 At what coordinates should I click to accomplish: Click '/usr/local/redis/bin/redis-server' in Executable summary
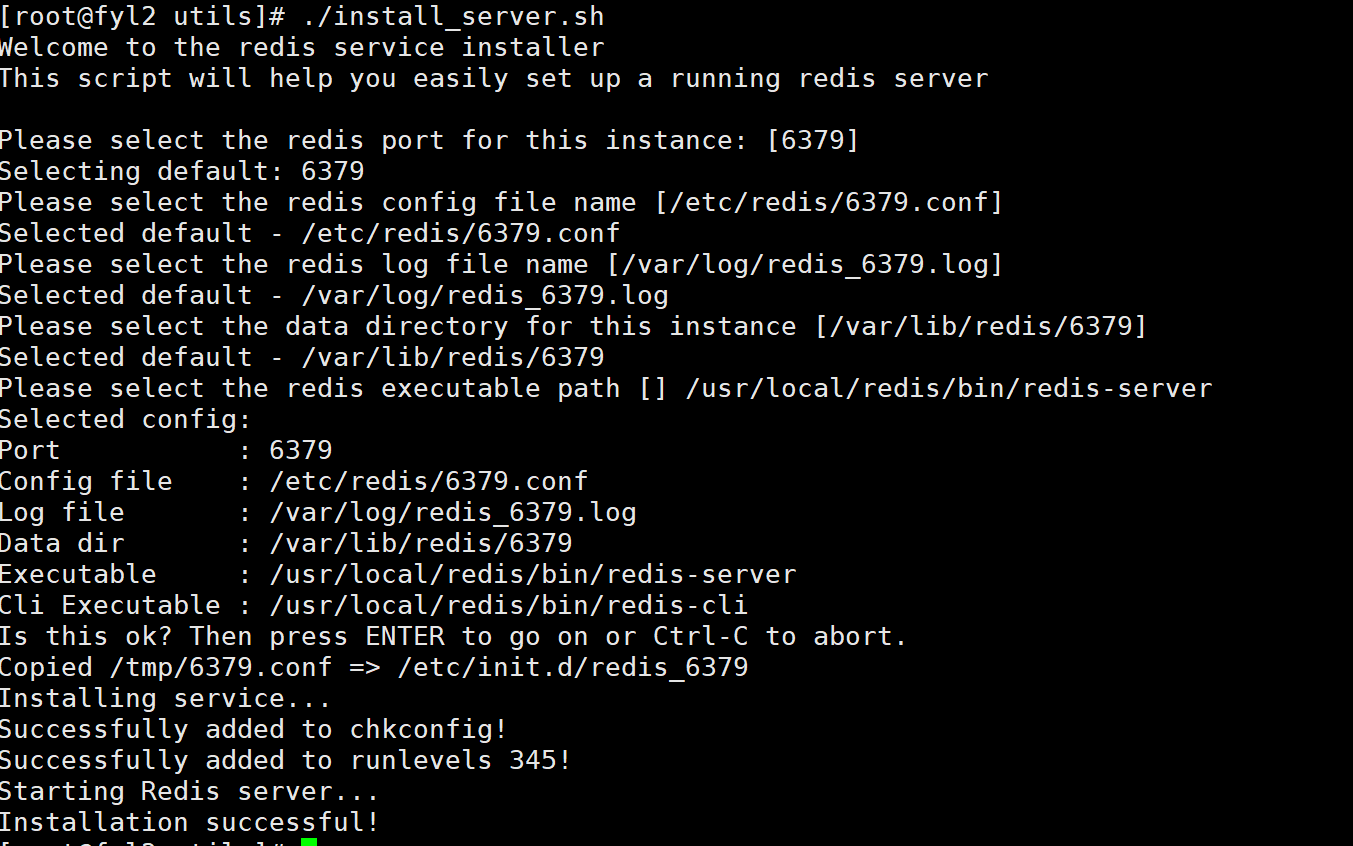click(x=533, y=574)
